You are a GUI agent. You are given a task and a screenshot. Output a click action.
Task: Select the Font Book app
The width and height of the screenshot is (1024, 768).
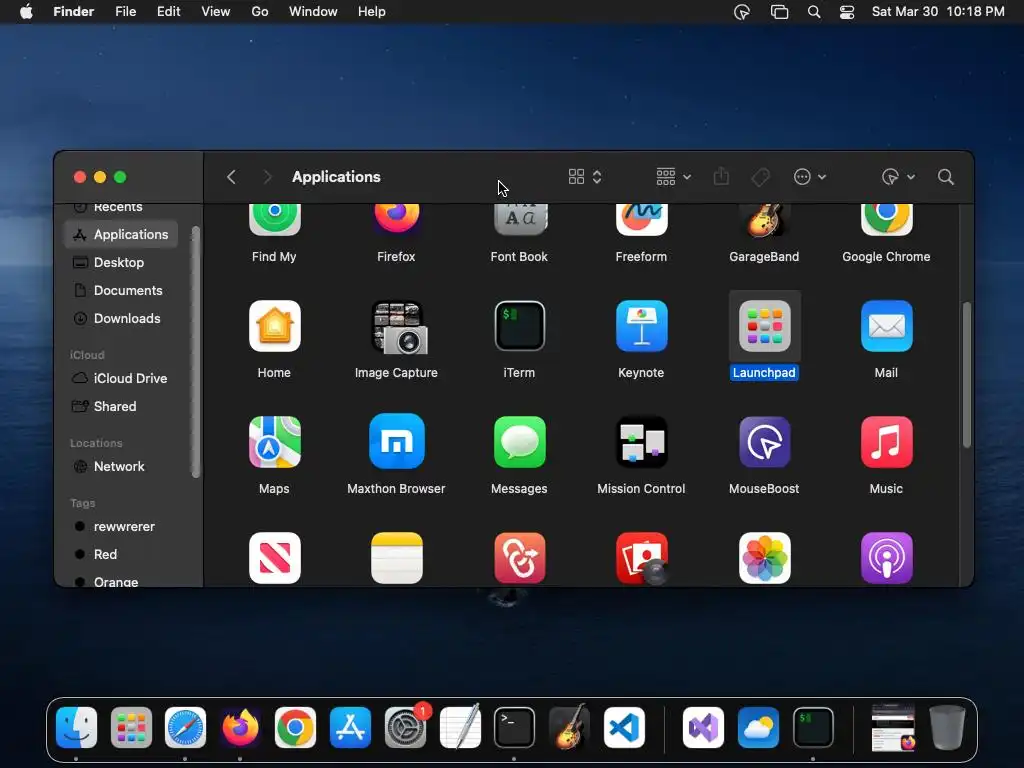click(519, 220)
